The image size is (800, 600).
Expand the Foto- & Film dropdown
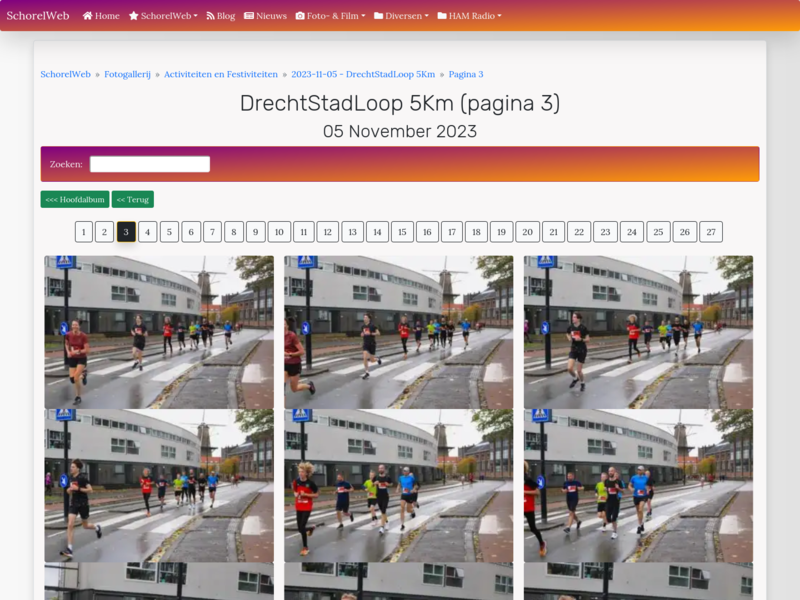click(331, 16)
